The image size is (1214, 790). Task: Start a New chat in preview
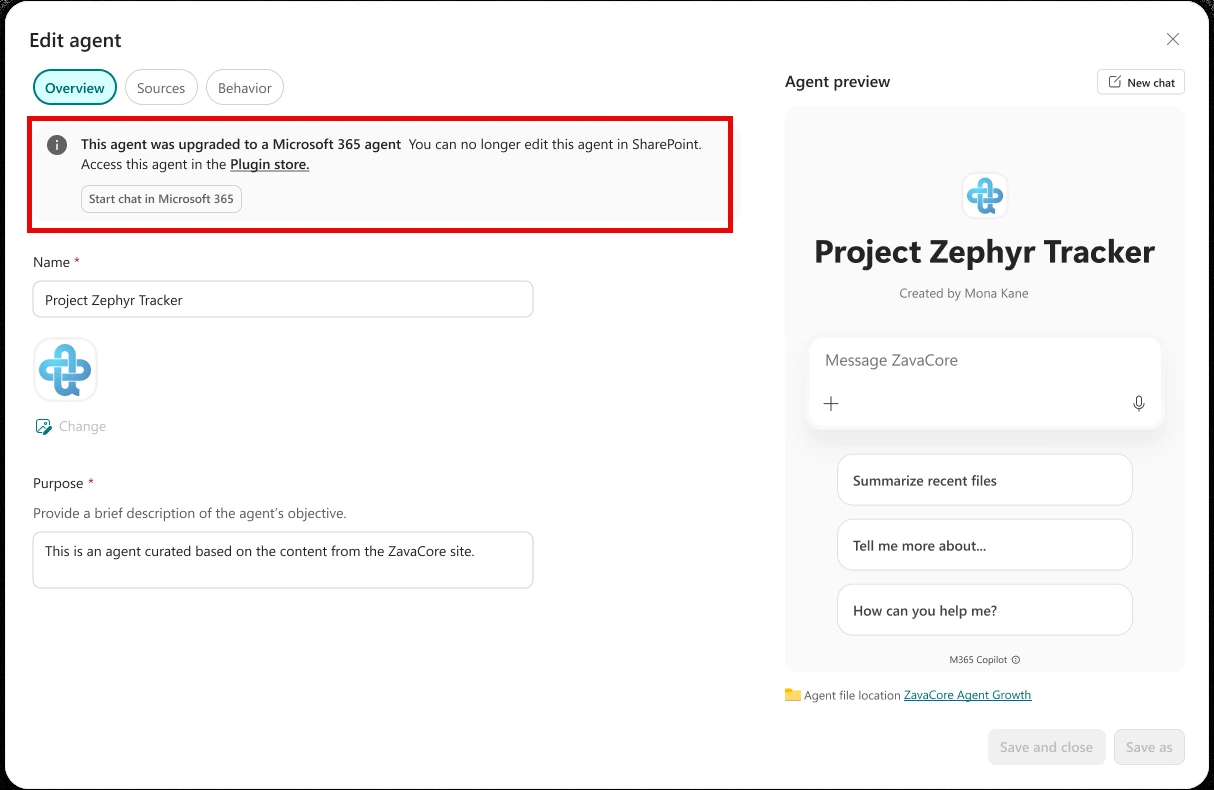(1141, 82)
